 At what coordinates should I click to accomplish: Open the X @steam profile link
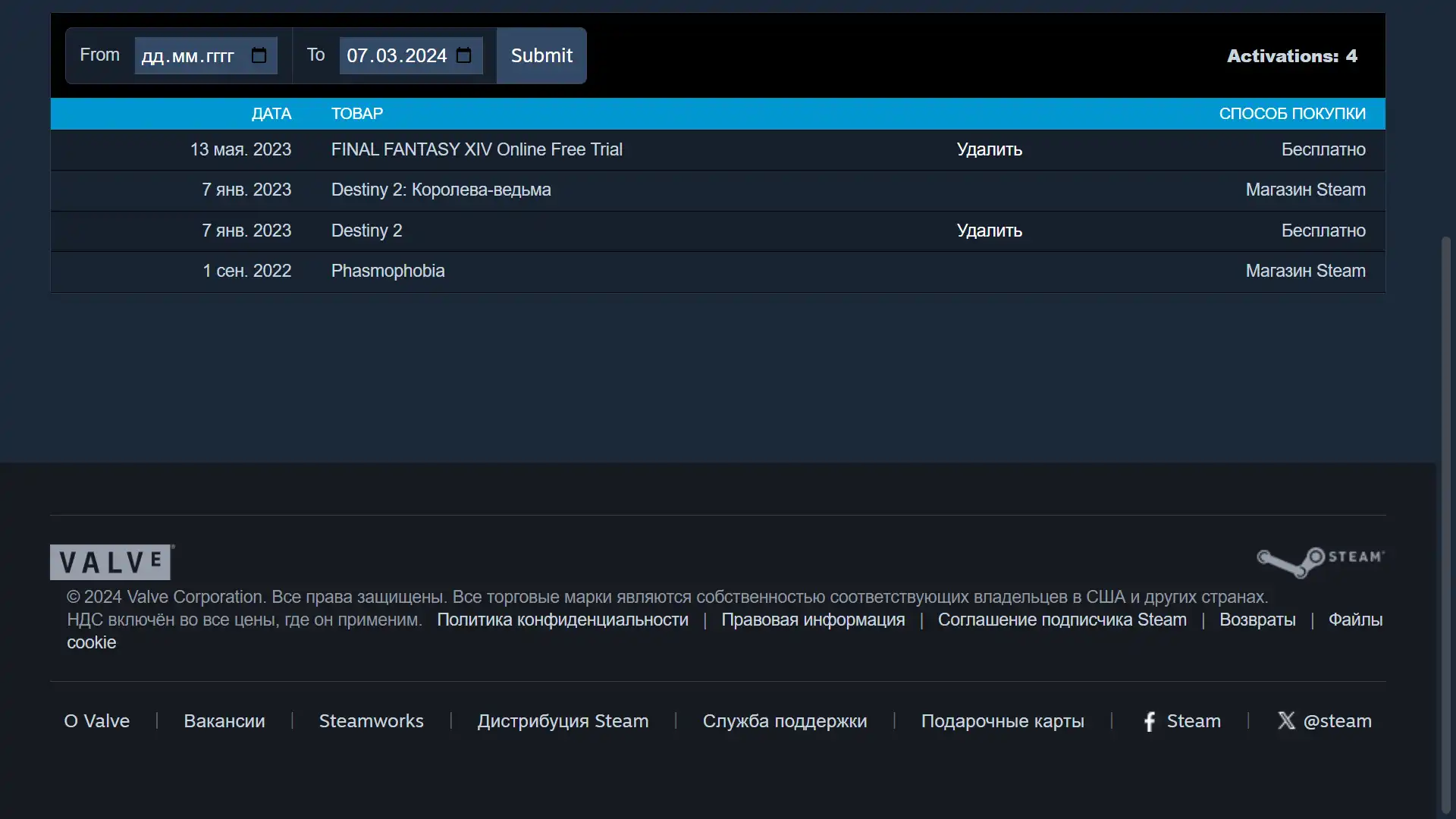[x=1325, y=721]
